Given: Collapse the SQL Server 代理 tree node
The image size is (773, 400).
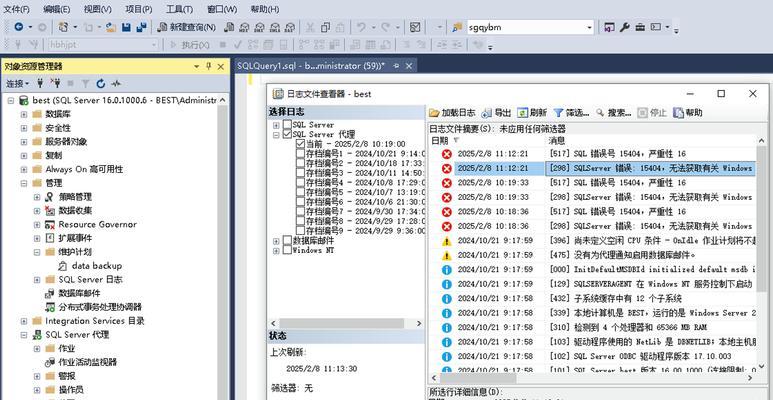Looking at the screenshot, I should point(24,335).
